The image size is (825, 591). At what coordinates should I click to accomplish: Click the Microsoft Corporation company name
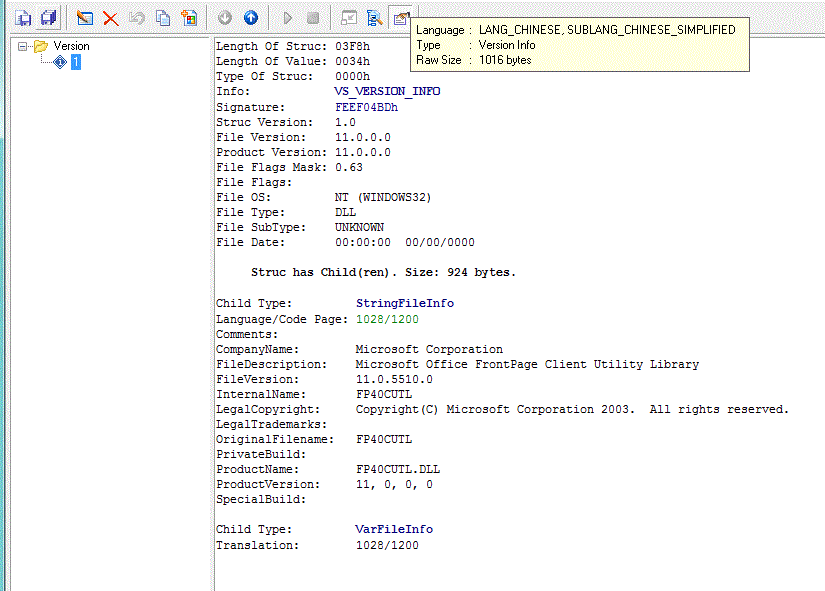[429, 349]
